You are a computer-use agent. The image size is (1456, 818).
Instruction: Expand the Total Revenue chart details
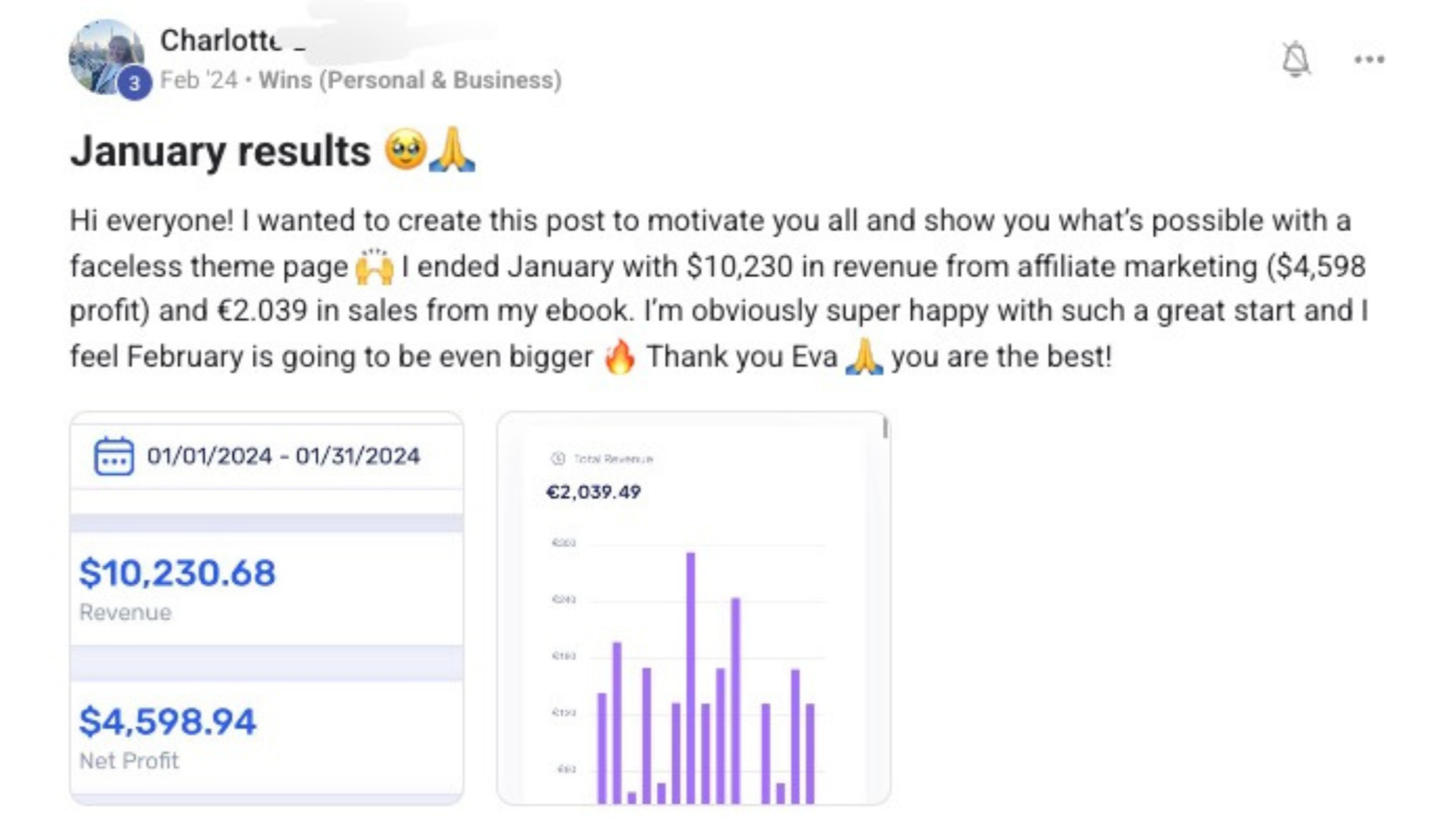613,458
